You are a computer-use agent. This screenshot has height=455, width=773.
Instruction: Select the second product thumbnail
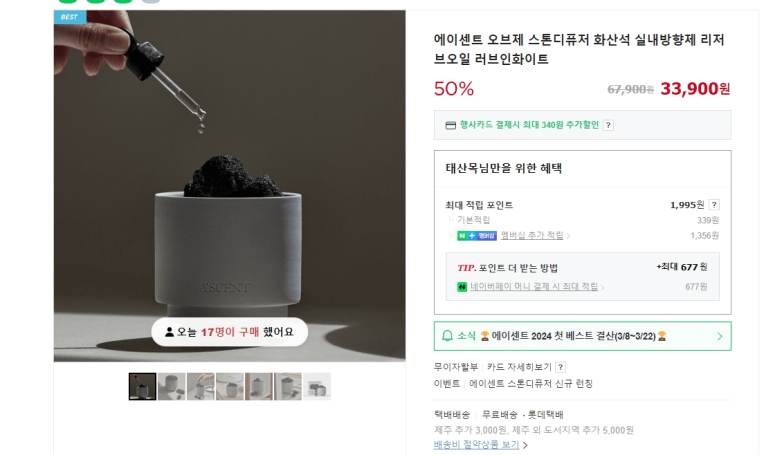172,386
